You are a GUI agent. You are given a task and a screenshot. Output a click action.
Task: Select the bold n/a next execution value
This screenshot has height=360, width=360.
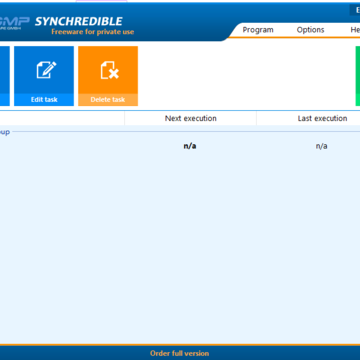point(190,146)
